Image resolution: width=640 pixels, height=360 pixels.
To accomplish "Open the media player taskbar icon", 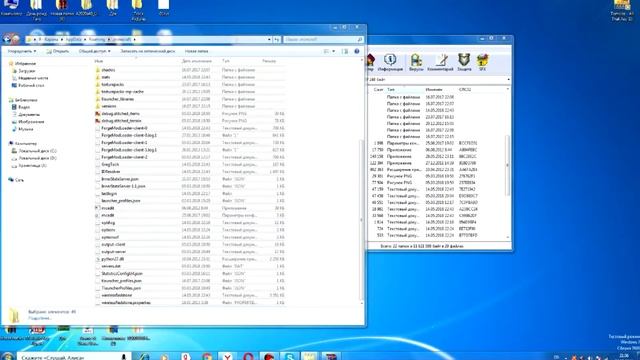I will (164, 356).
